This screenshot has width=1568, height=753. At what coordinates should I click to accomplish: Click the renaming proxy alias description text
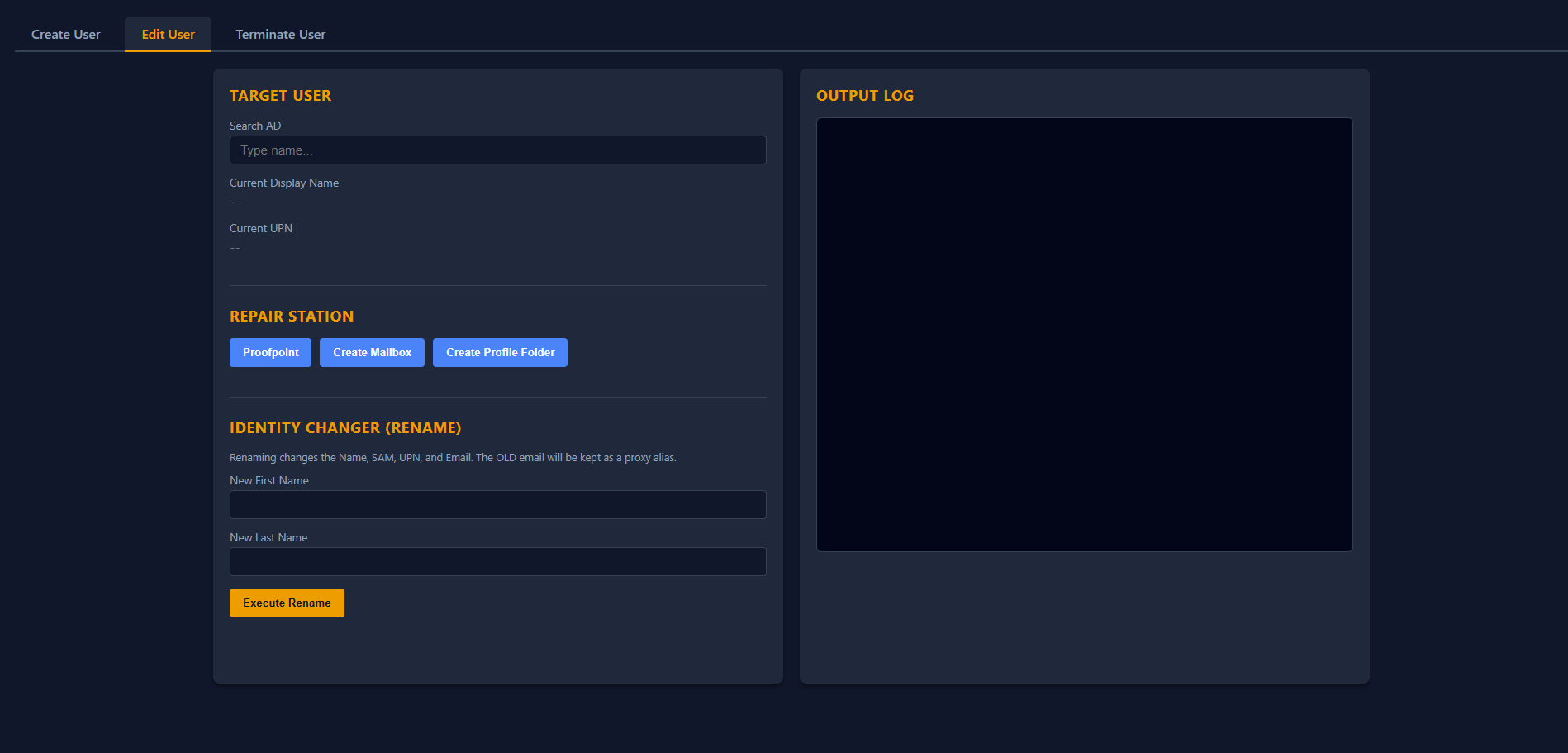click(453, 458)
